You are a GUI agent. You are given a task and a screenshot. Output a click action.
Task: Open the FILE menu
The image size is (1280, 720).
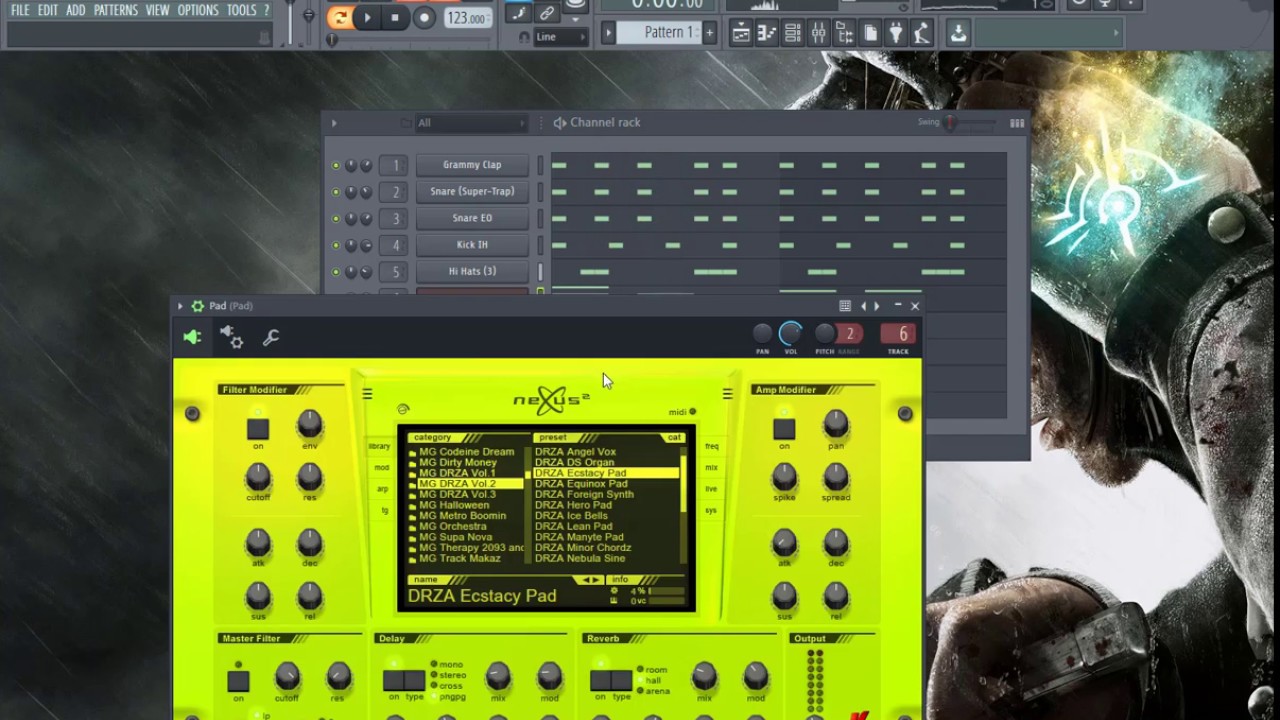coord(20,10)
